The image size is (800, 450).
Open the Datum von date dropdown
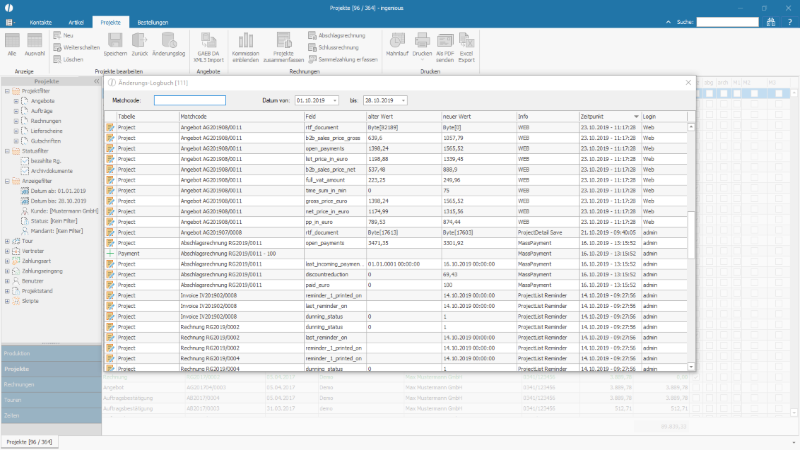335,101
